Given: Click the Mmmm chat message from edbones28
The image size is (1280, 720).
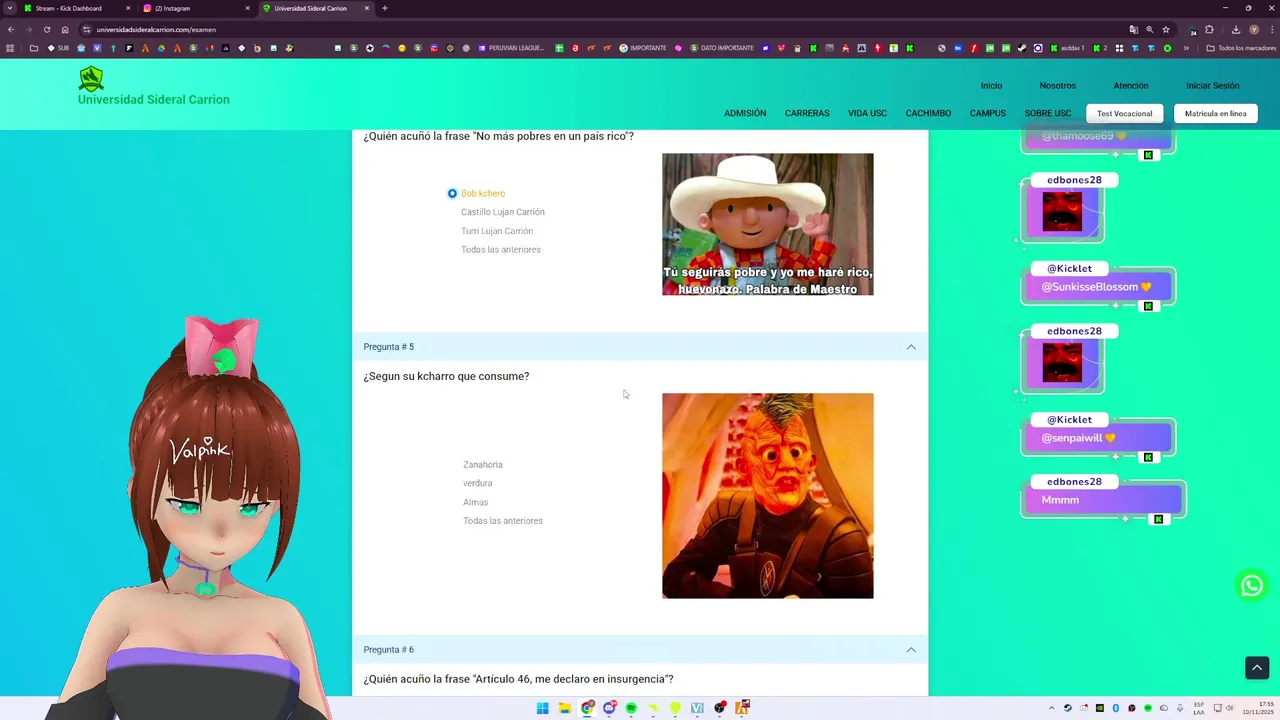Looking at the screenshot, I should pyautogui.click(x=1103, y=500).
